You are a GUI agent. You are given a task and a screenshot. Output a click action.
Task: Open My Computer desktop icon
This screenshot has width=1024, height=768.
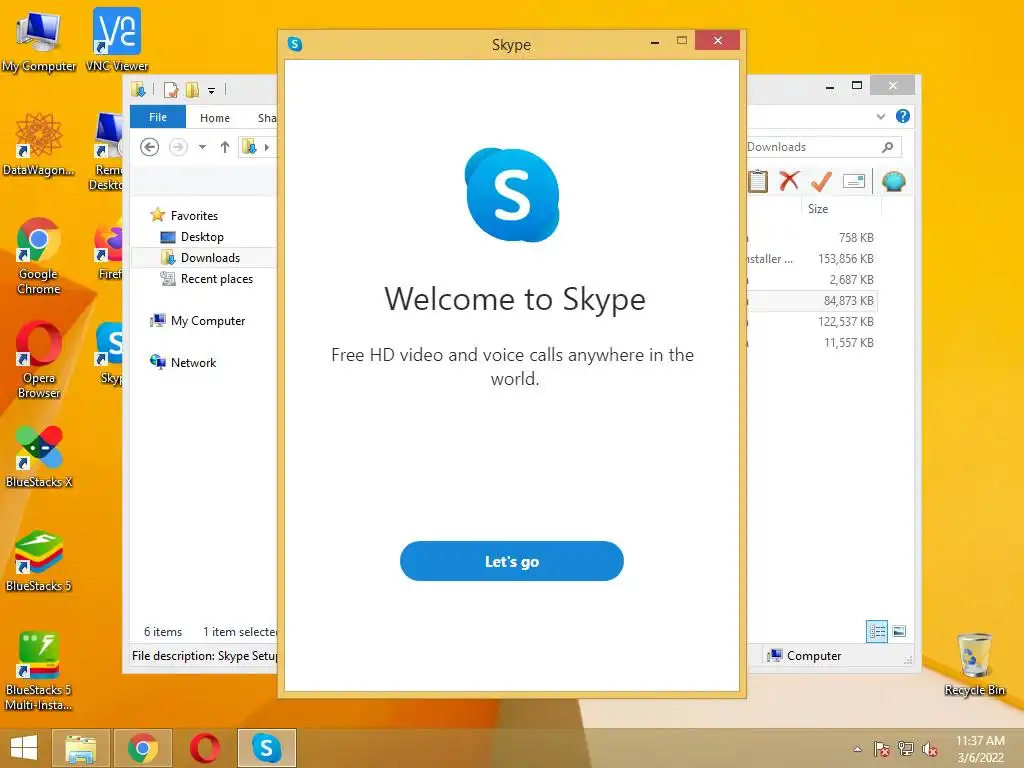pyautogui.click(x=39, y=40)
